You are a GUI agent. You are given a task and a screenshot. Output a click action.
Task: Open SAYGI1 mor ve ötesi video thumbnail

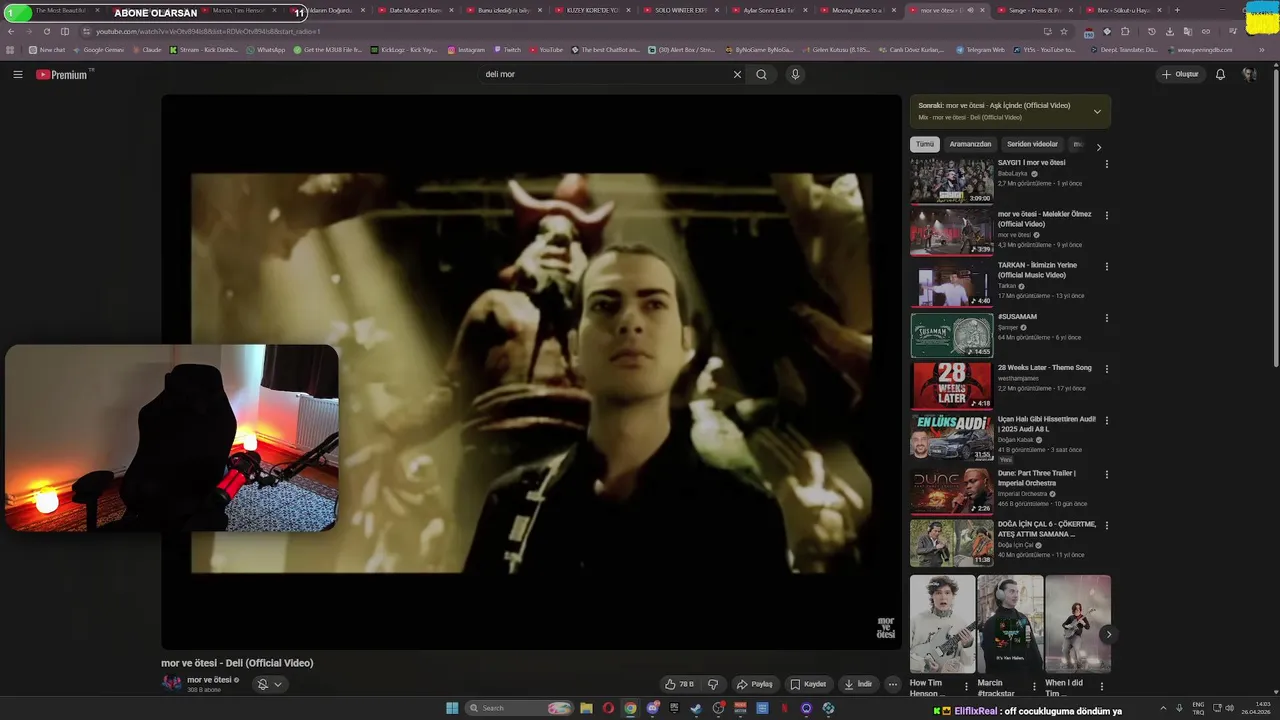[x=951, y=181]
